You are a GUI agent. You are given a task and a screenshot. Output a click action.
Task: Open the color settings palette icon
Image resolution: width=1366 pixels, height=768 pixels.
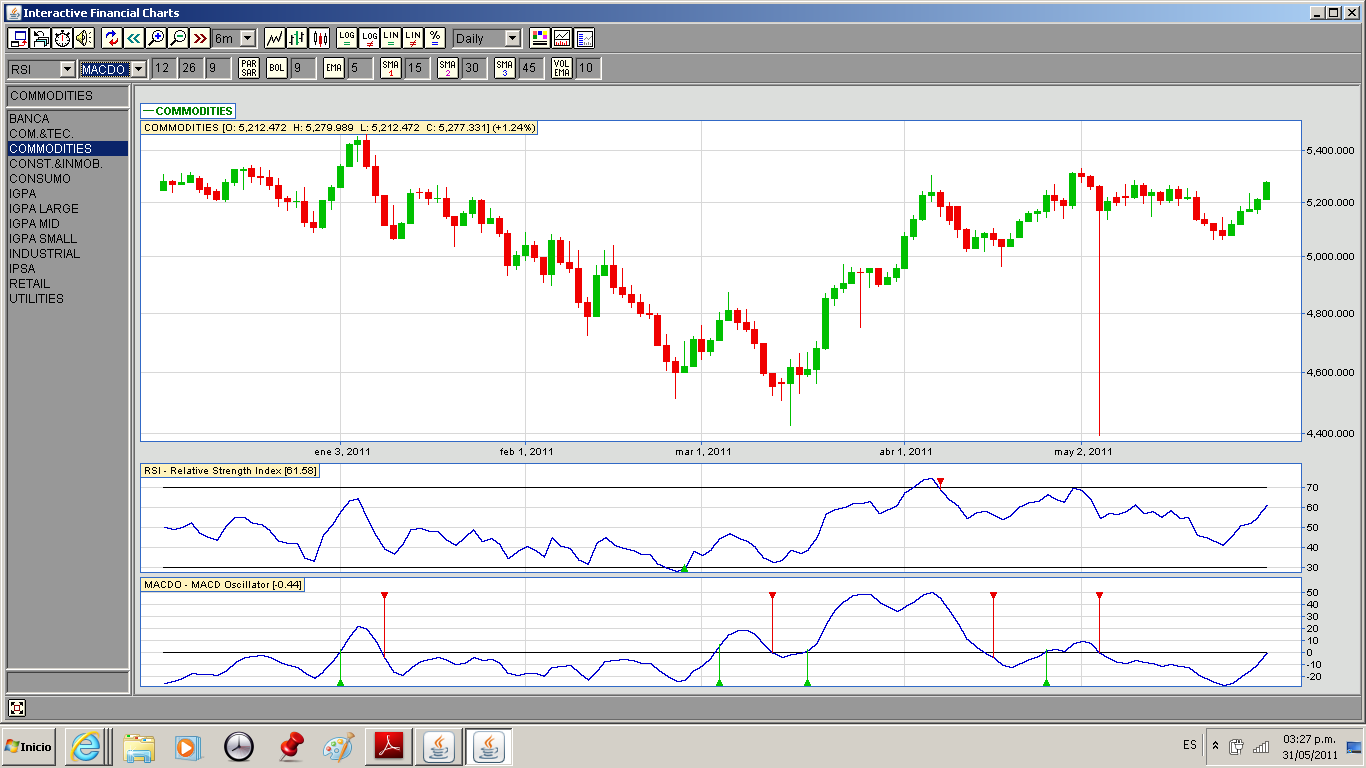pos(540,38)
